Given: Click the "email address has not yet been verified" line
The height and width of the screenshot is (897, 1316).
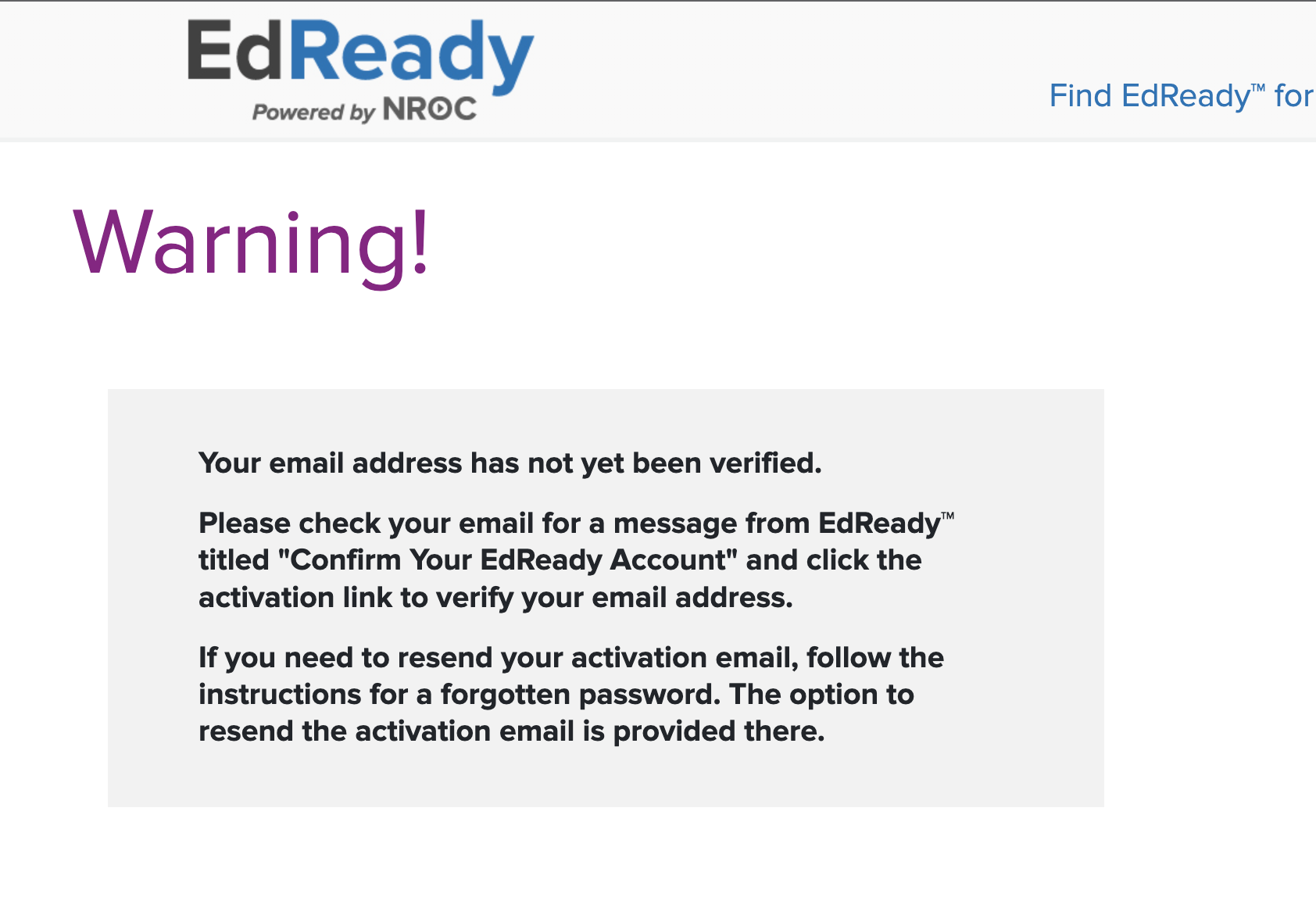Looking at the screenshot, I should [x=510, y=463].
